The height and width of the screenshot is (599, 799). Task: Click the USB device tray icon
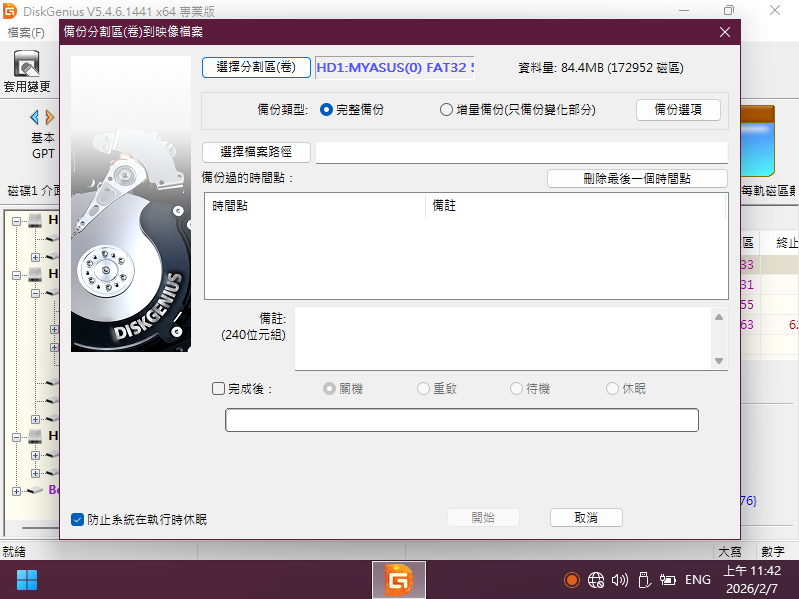click(644, 580)
